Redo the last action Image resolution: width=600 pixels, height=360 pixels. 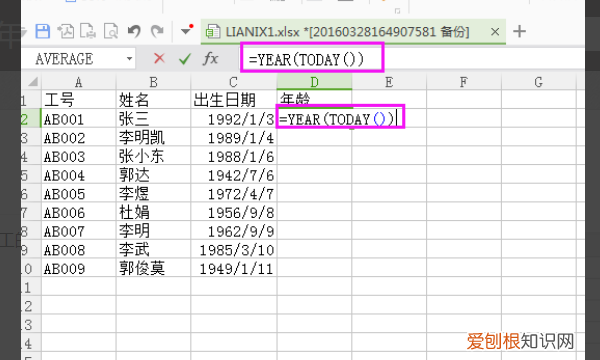pos(157,31)
